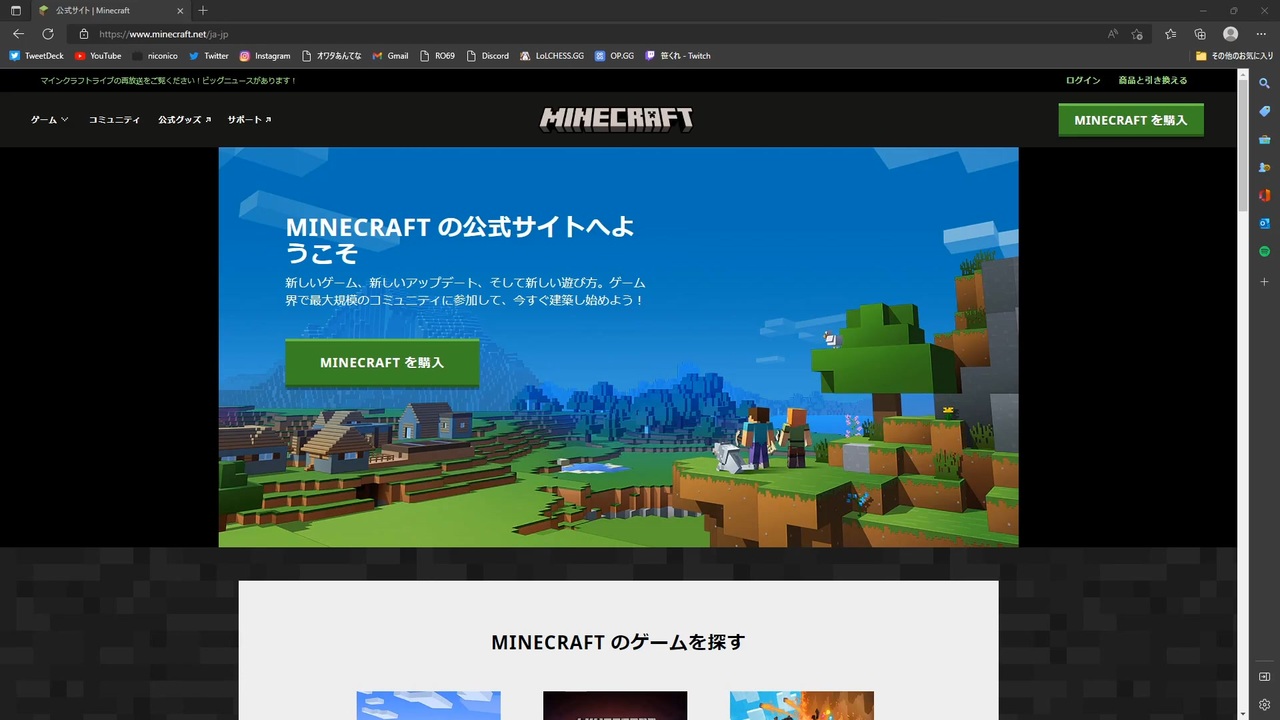Open the Outlook icon in the sidebar
The width and height of the screenshot is (1280, 720).
[1264, 223]
